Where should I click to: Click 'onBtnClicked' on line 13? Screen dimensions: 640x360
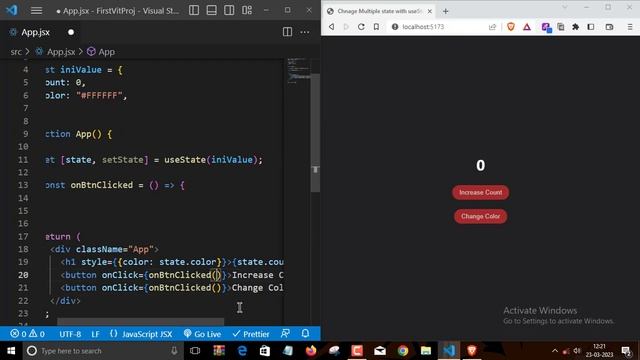[102, 185]
